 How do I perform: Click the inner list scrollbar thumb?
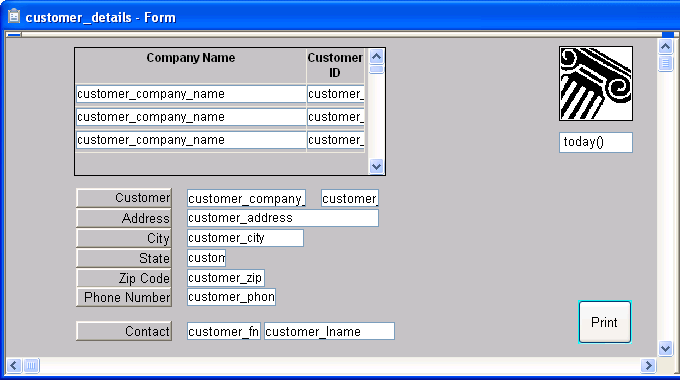tap(376, 69)
